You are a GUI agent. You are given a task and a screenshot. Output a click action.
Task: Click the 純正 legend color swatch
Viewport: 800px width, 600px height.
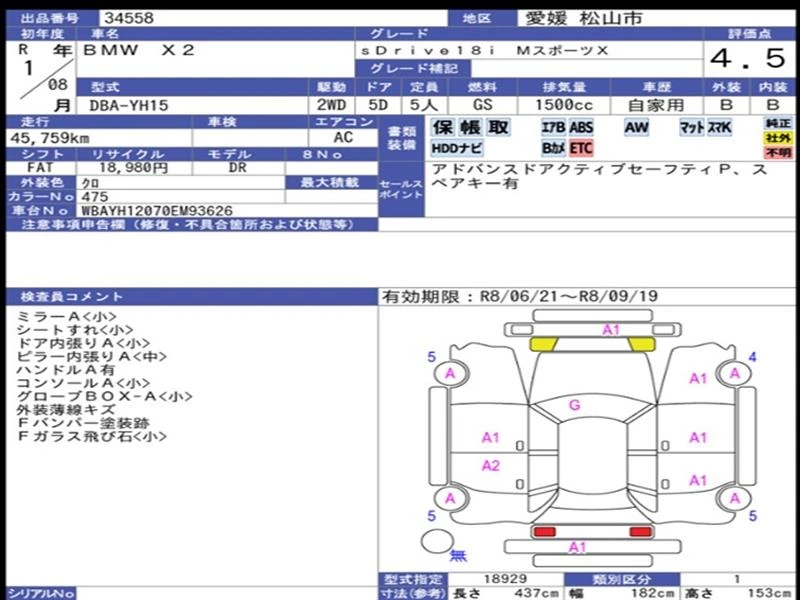778,123
